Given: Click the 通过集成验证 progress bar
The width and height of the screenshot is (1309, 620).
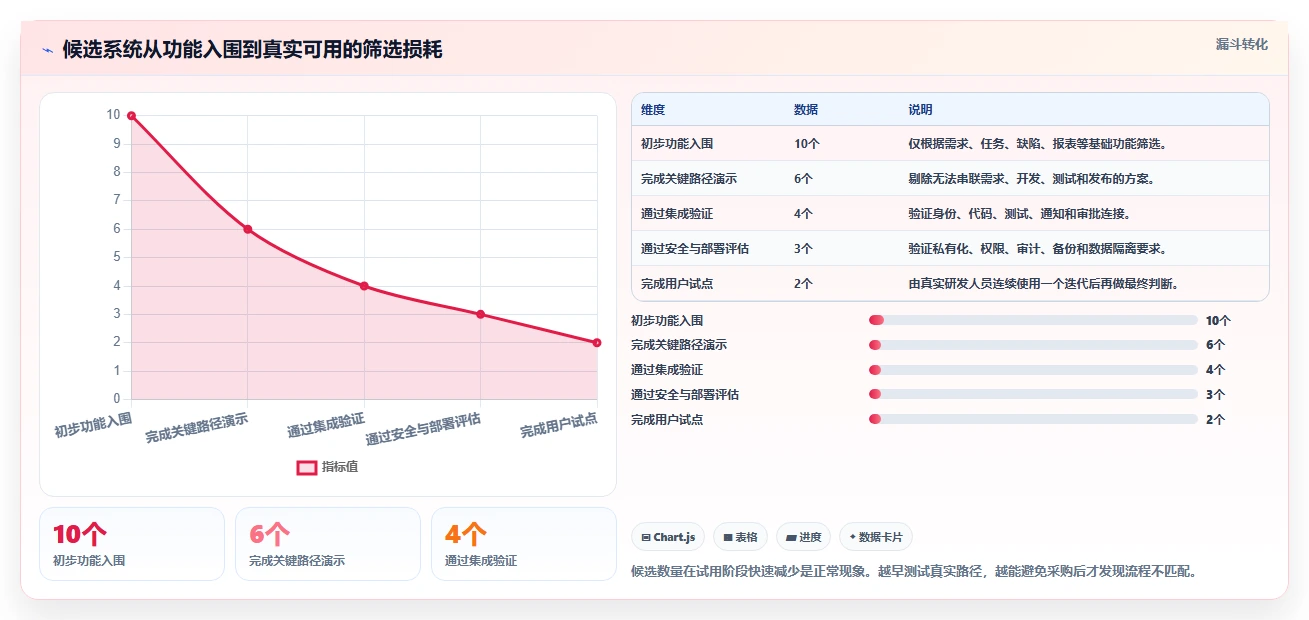Looking at the screenshot, I should coord(1033,370).
